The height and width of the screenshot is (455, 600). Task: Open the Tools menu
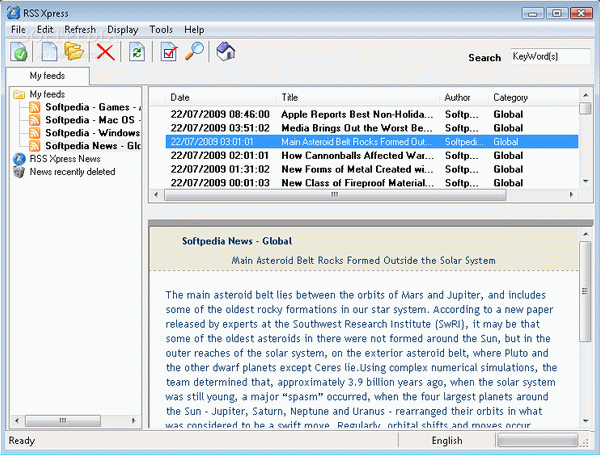pyautogui.click(x=161, y=29)
